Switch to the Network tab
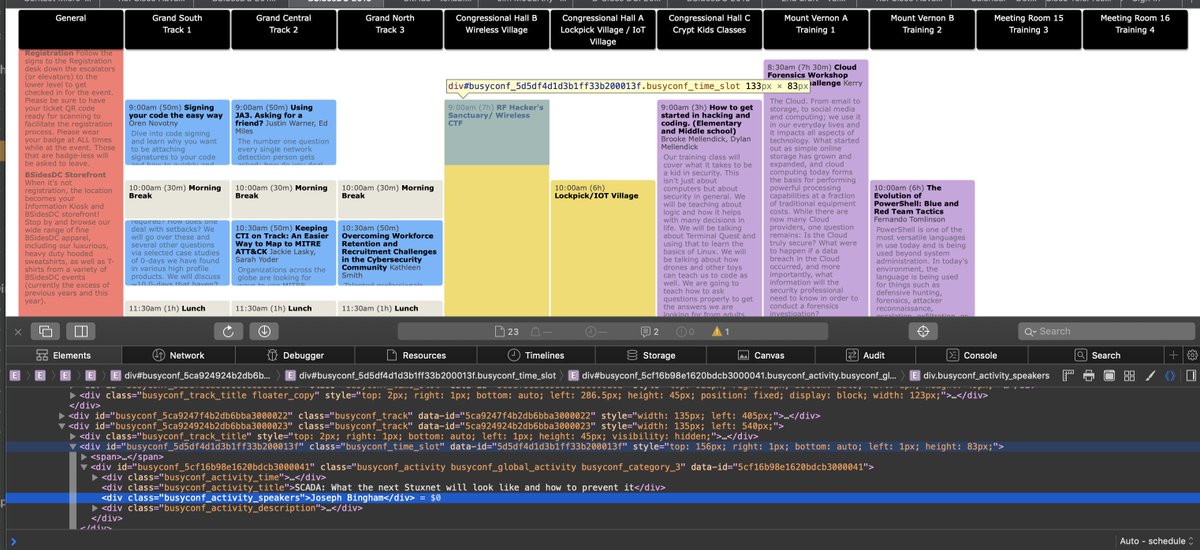 point(178,355)
